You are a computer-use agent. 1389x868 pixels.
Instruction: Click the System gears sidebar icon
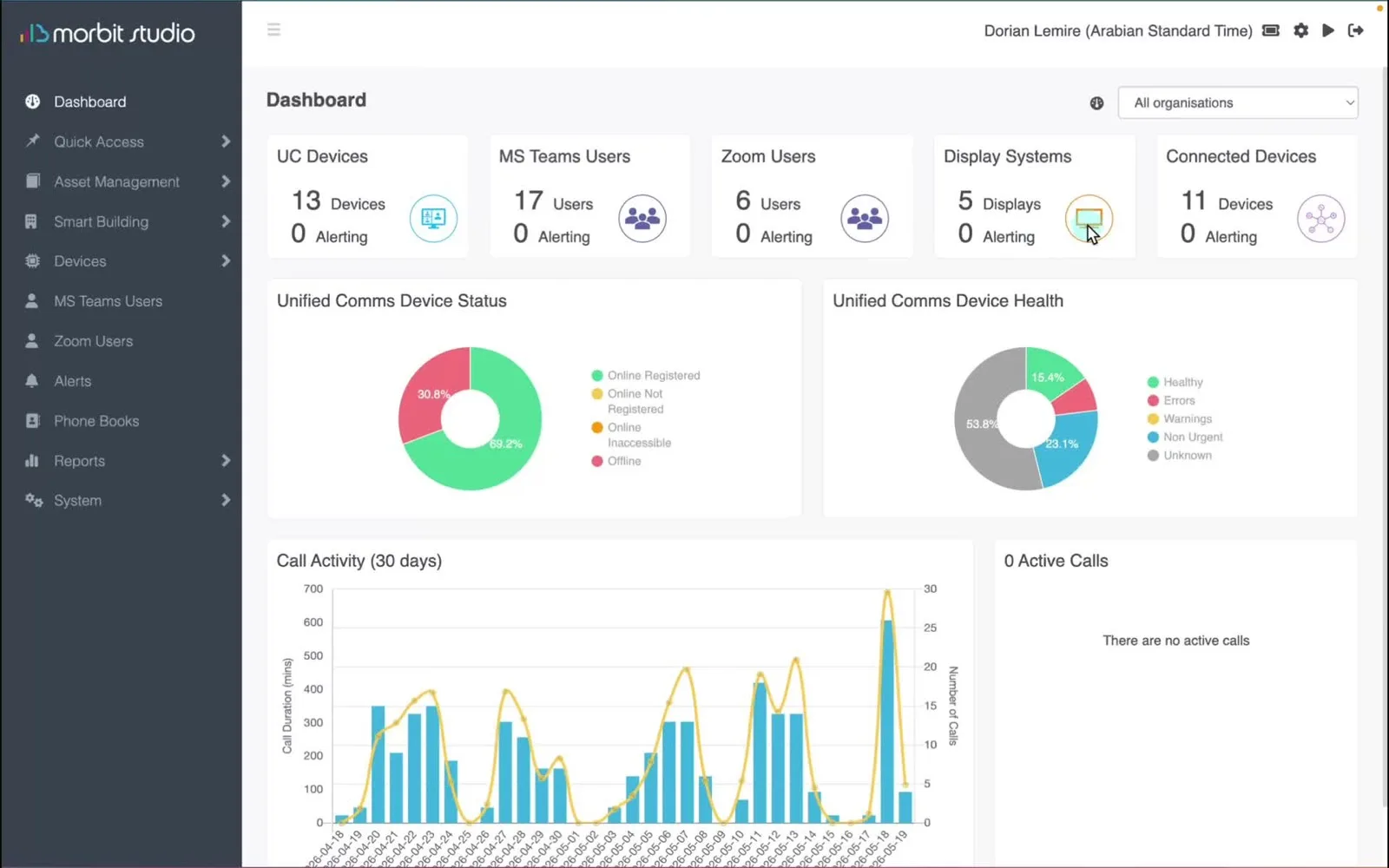point(33,501)
